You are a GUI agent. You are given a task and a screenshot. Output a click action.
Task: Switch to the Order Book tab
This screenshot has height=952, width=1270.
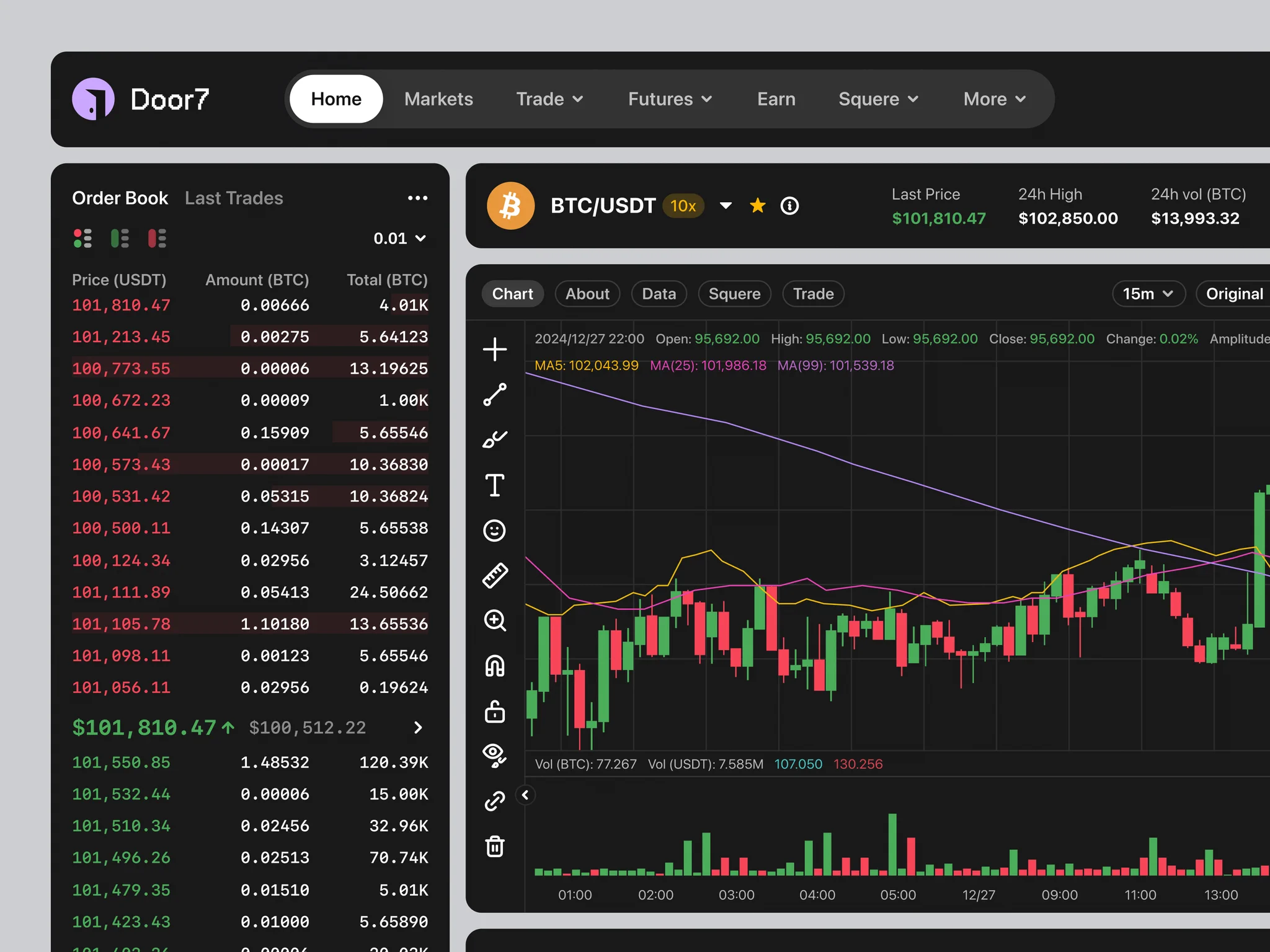(120, 198)
